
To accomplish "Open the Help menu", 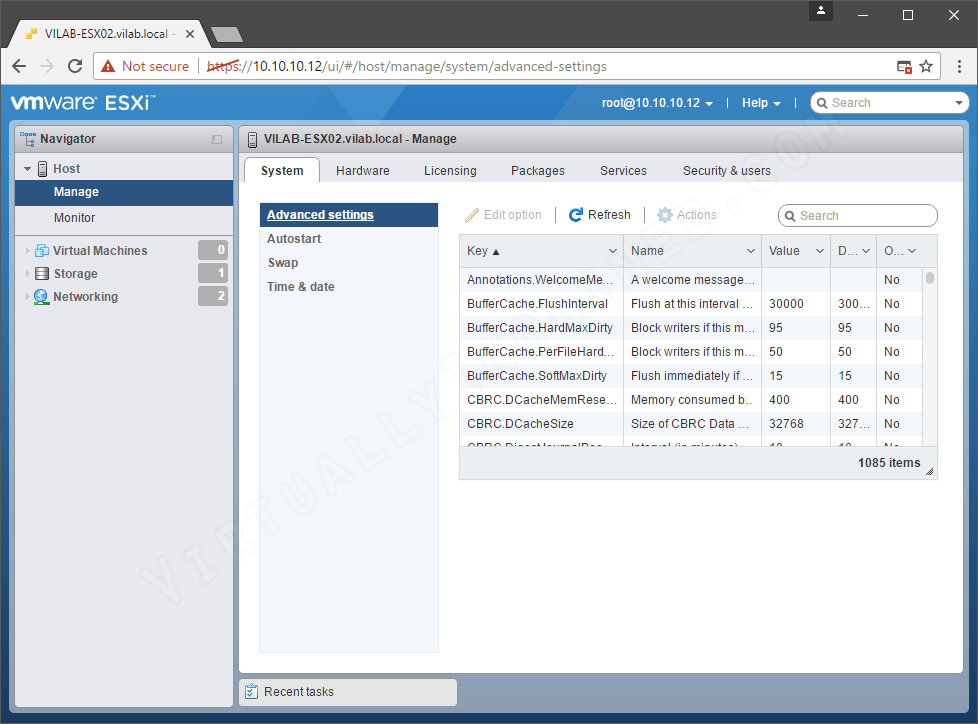I will coord(760,102).
